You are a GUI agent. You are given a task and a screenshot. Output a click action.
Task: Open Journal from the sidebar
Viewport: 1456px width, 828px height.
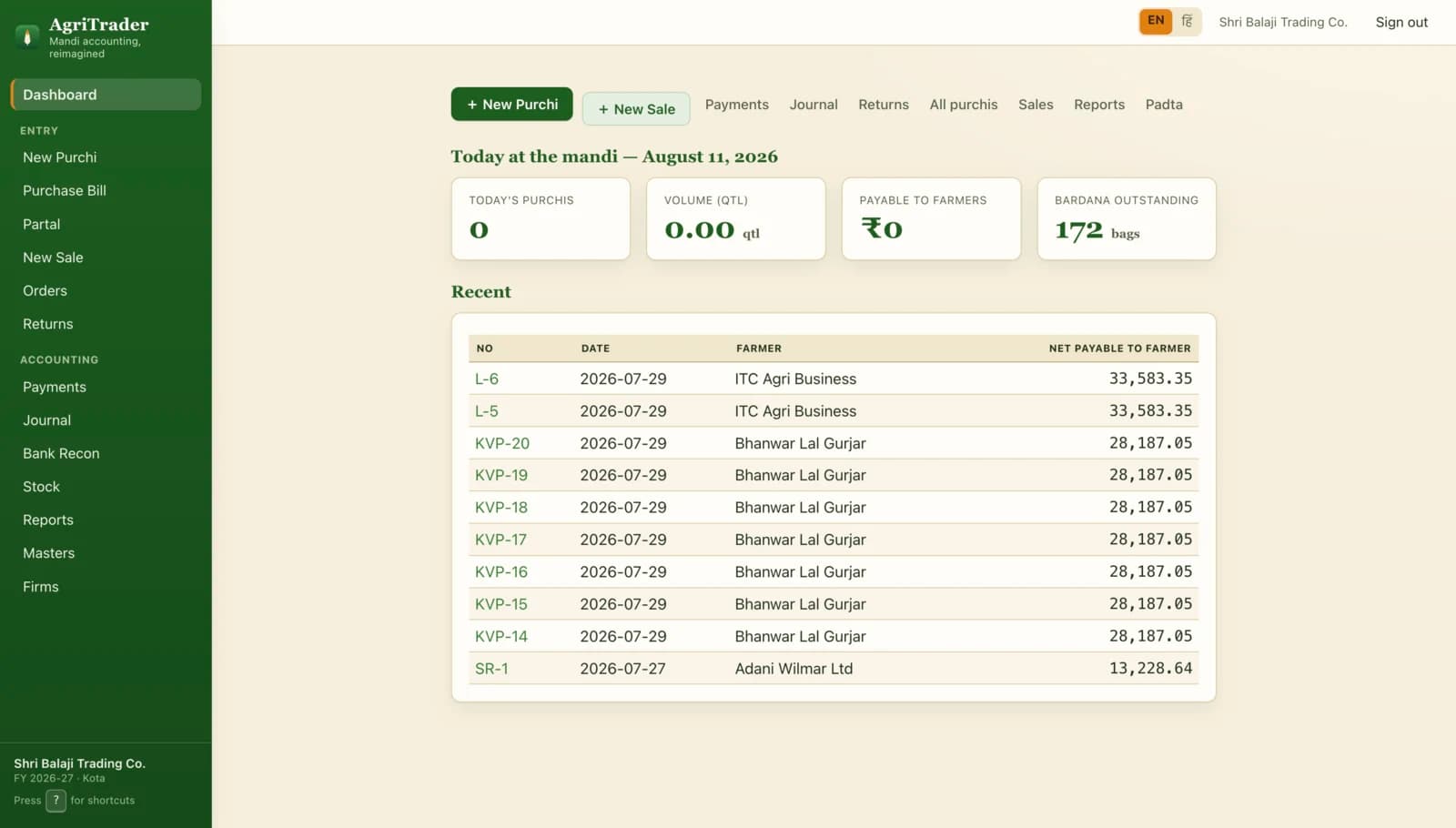coord(106,420)
